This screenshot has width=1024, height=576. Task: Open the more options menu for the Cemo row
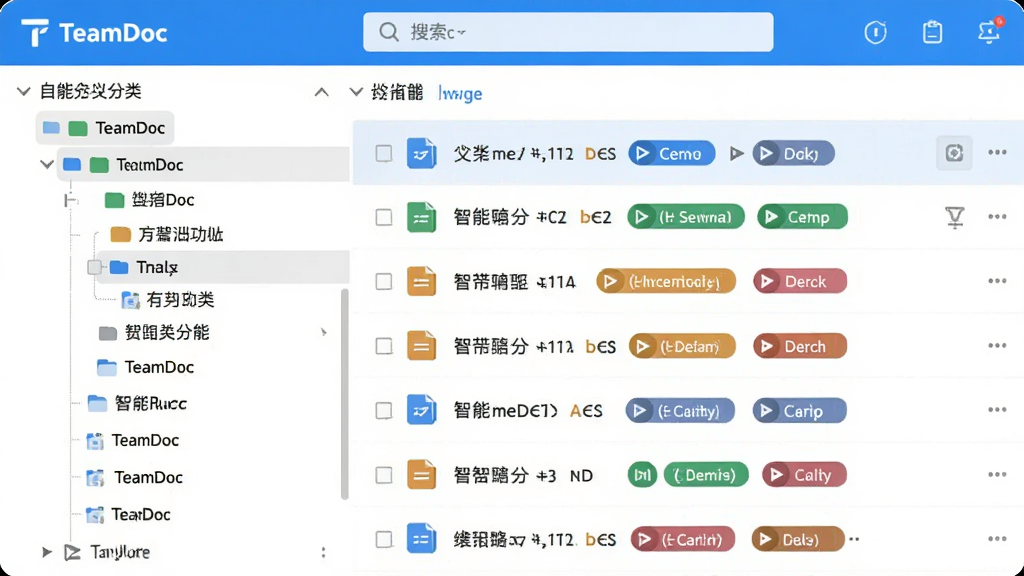(x=997, y=153)
